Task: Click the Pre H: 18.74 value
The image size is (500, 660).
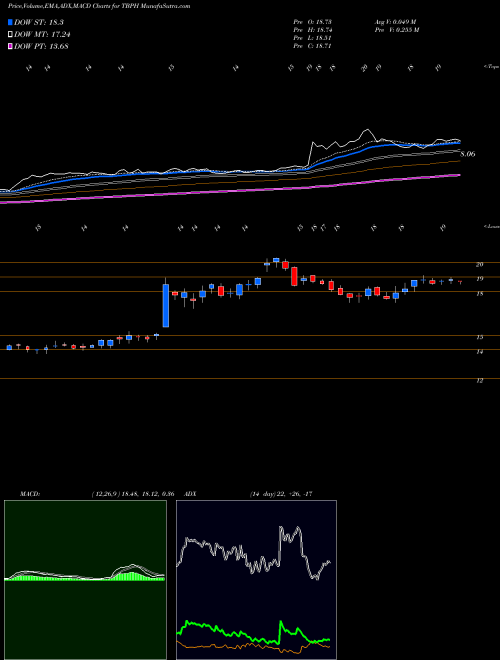Action: pyautogui.click(x=313, y=30)
